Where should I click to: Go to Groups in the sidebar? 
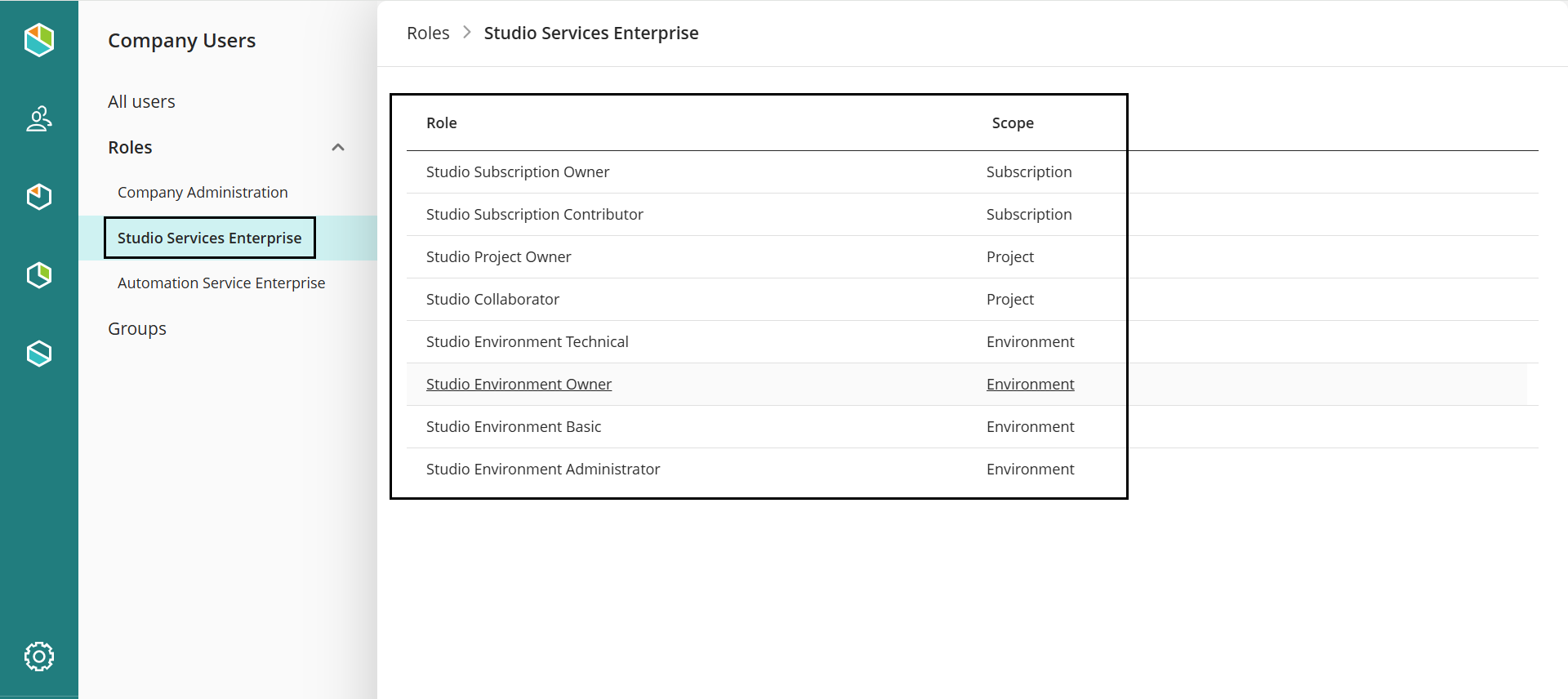click(137, 329)
